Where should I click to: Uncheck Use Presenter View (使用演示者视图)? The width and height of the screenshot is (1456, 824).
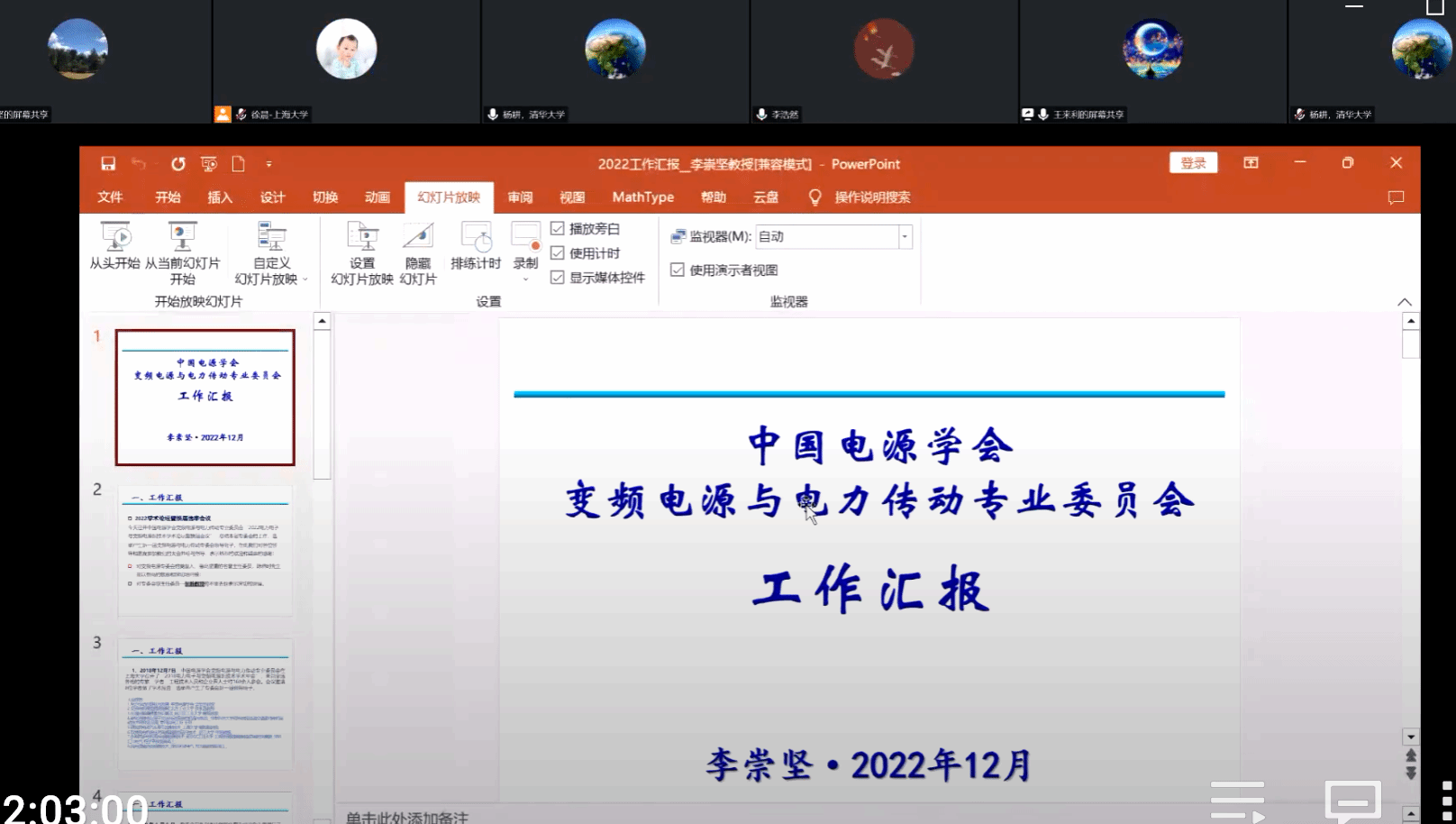tap(678, 270)
